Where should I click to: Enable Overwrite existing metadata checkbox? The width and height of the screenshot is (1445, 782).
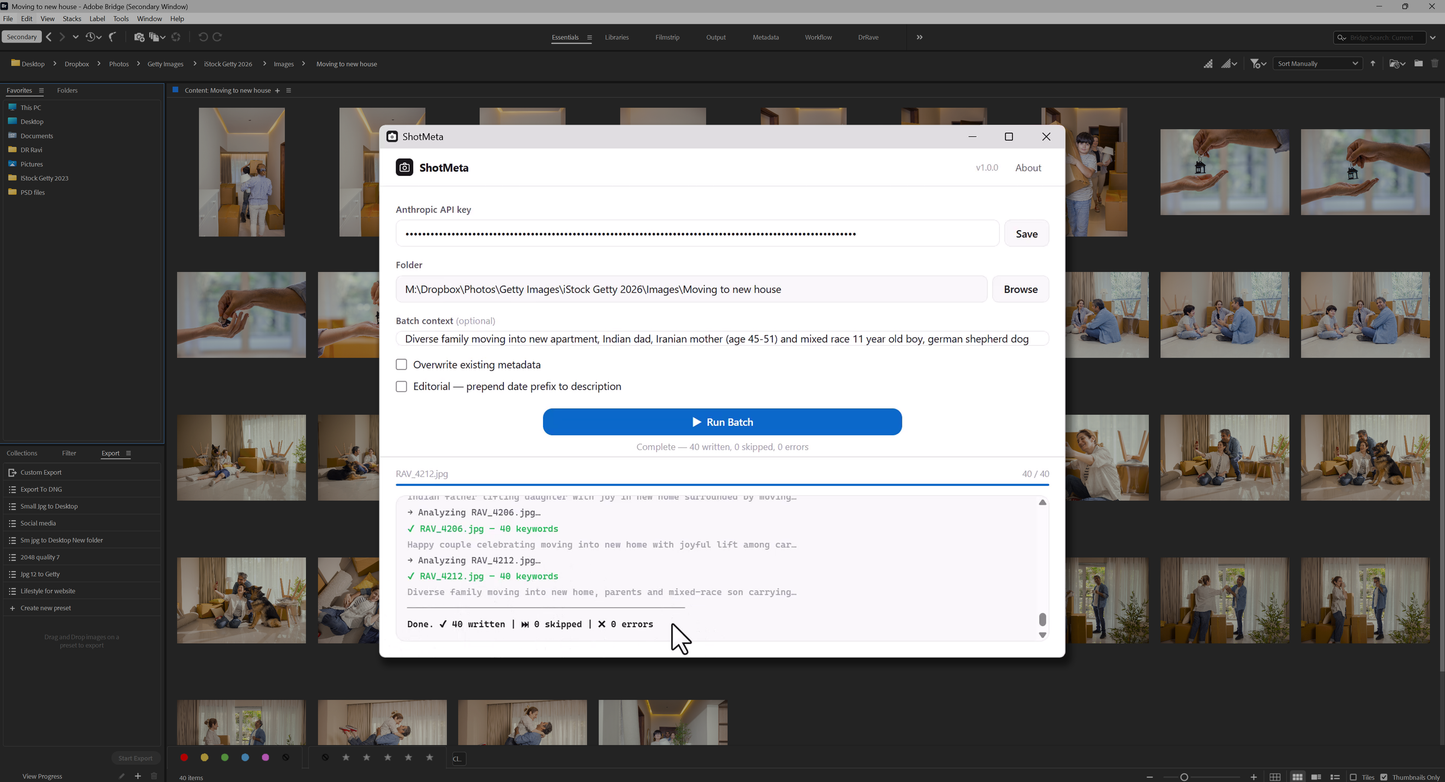pos(401,365)
